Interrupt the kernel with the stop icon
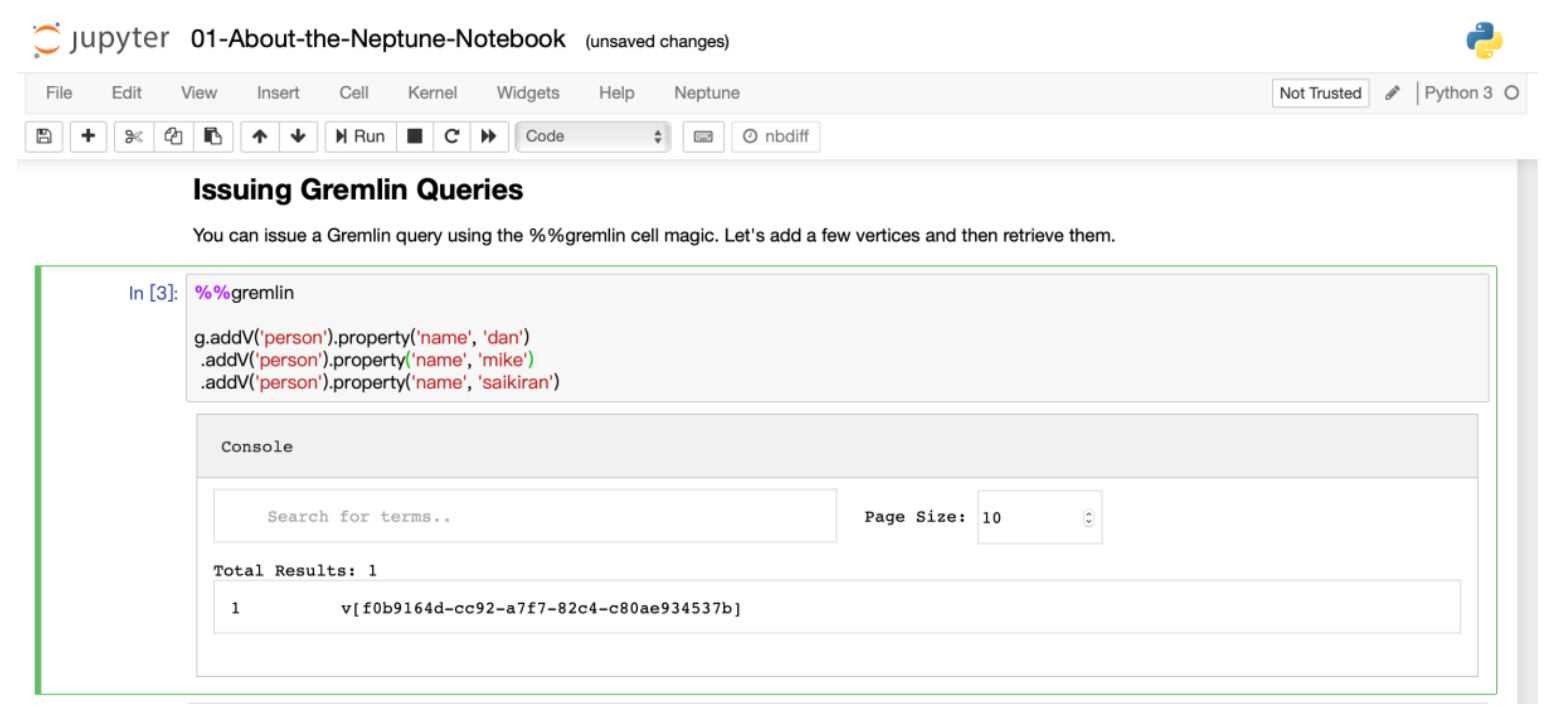The width and height of the screenshot is (1546, 706). [x=414, y=136]
